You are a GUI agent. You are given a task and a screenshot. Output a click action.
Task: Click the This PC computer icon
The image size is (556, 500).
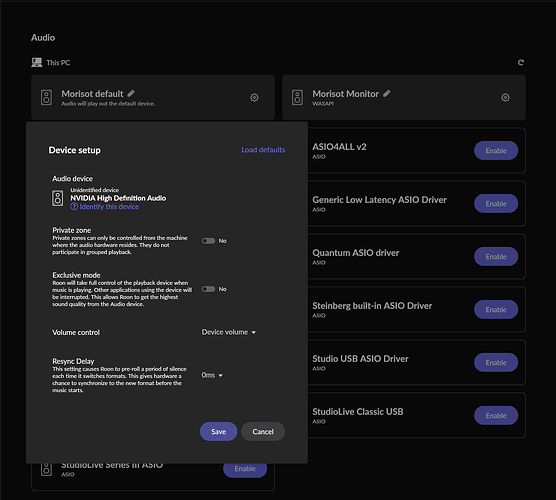(x=37, y=63)
